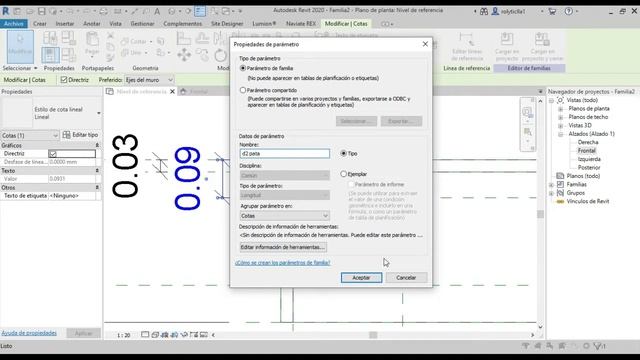
Task: Open the Cotas (1) selector dropdown
Action: [30, 135]
